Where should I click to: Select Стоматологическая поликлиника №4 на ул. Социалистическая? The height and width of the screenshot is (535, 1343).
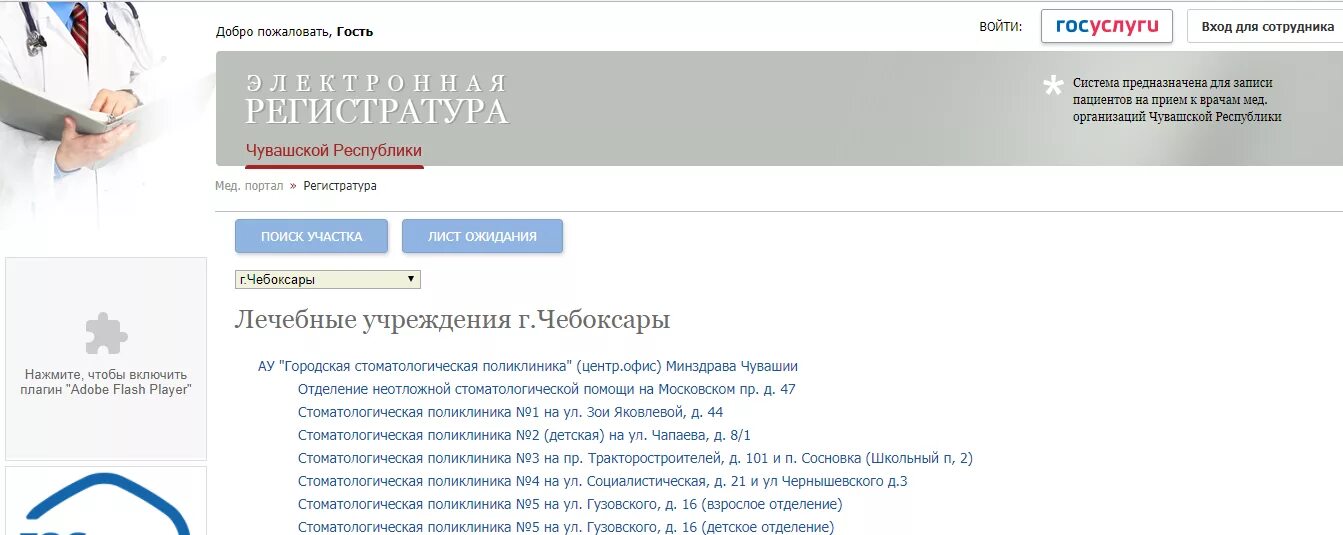(x=603, y=481)
